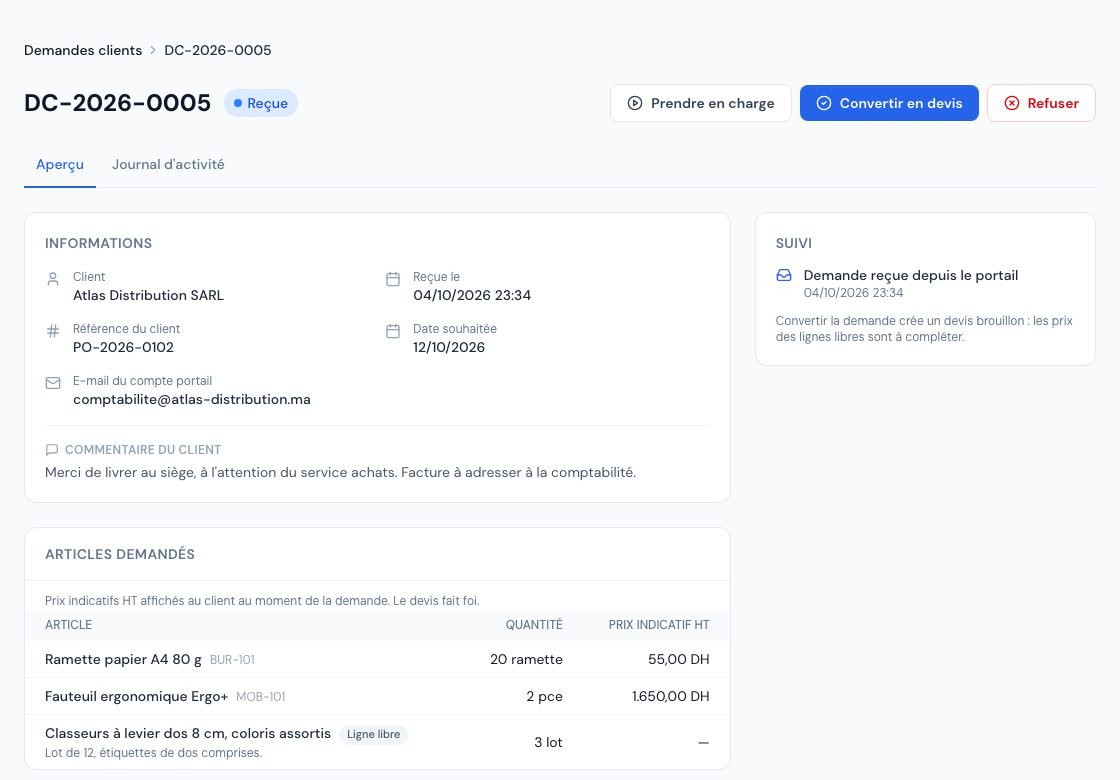Click the Prendre en charge button
Viewport: 1120px width, 780px height.
point(700,103)
